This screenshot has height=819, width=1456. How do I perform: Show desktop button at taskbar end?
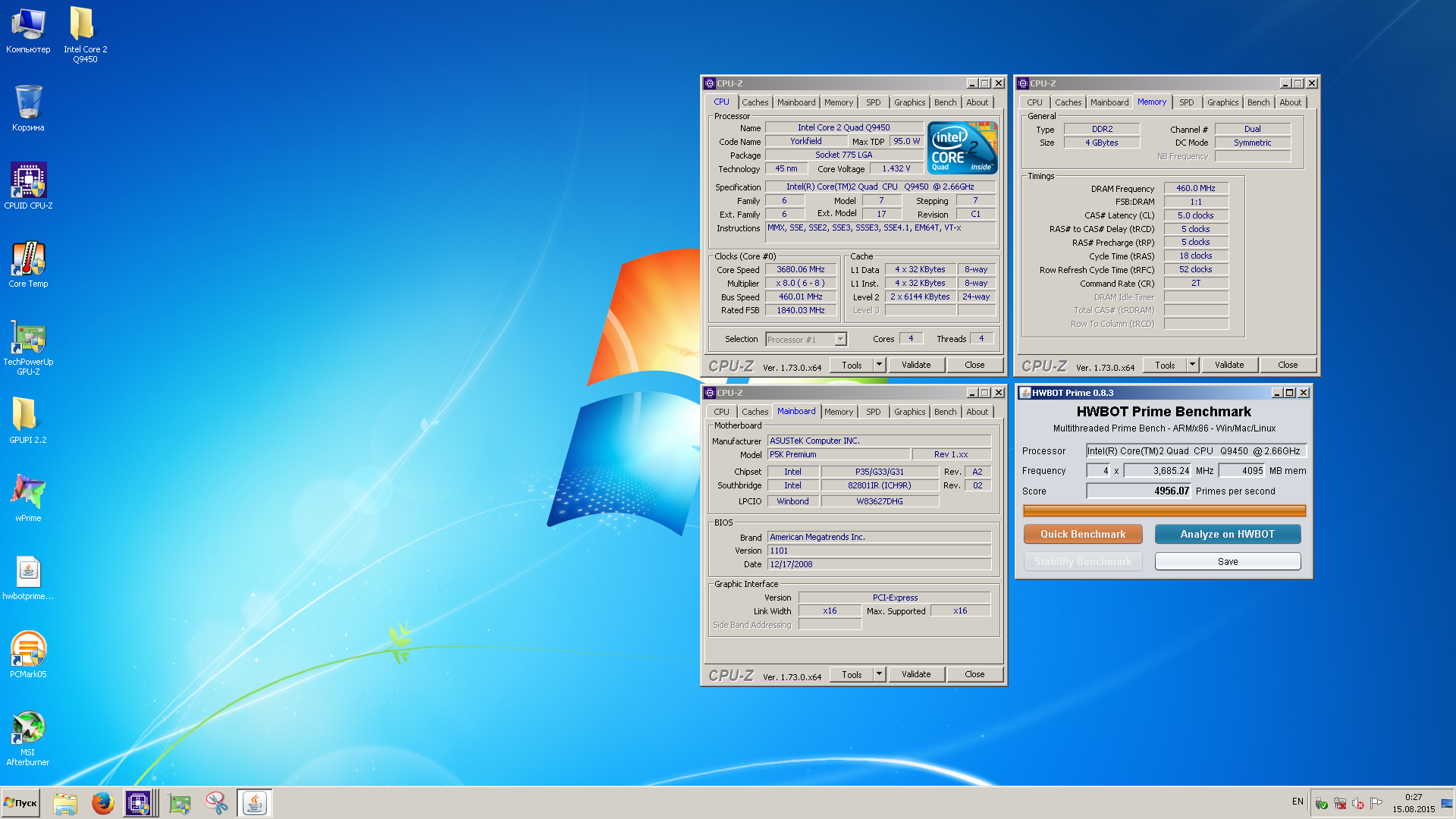click(1448, 803)
